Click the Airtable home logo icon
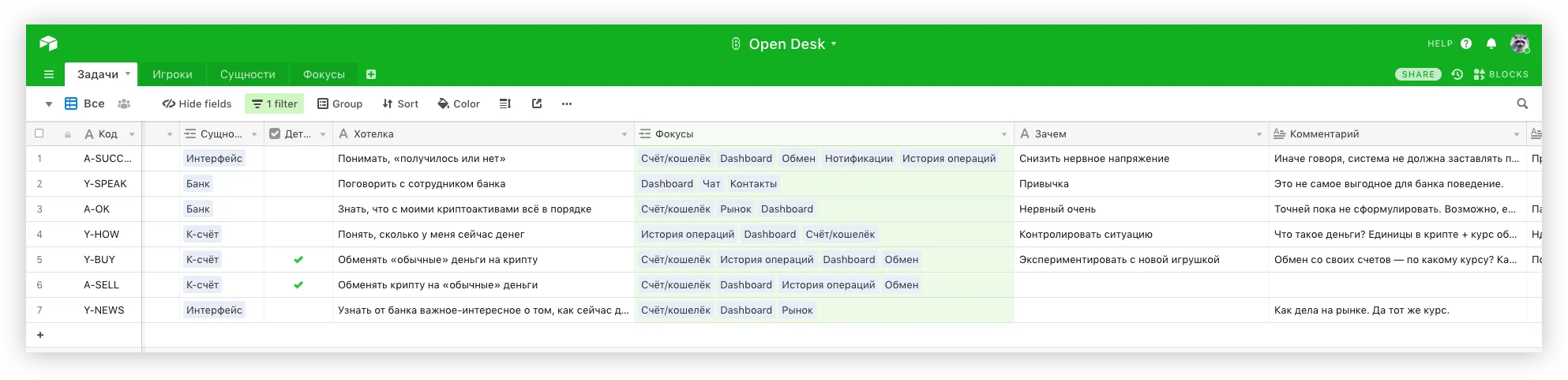This screenshot has width=1568, height=380. pos(48,43)
